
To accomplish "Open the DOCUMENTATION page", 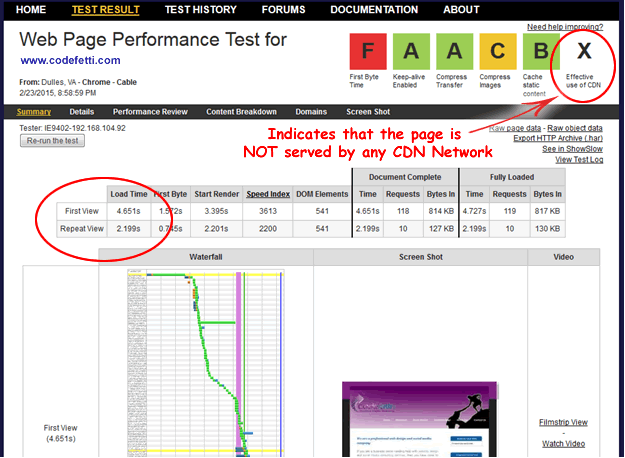I will (x=374, y=10).
